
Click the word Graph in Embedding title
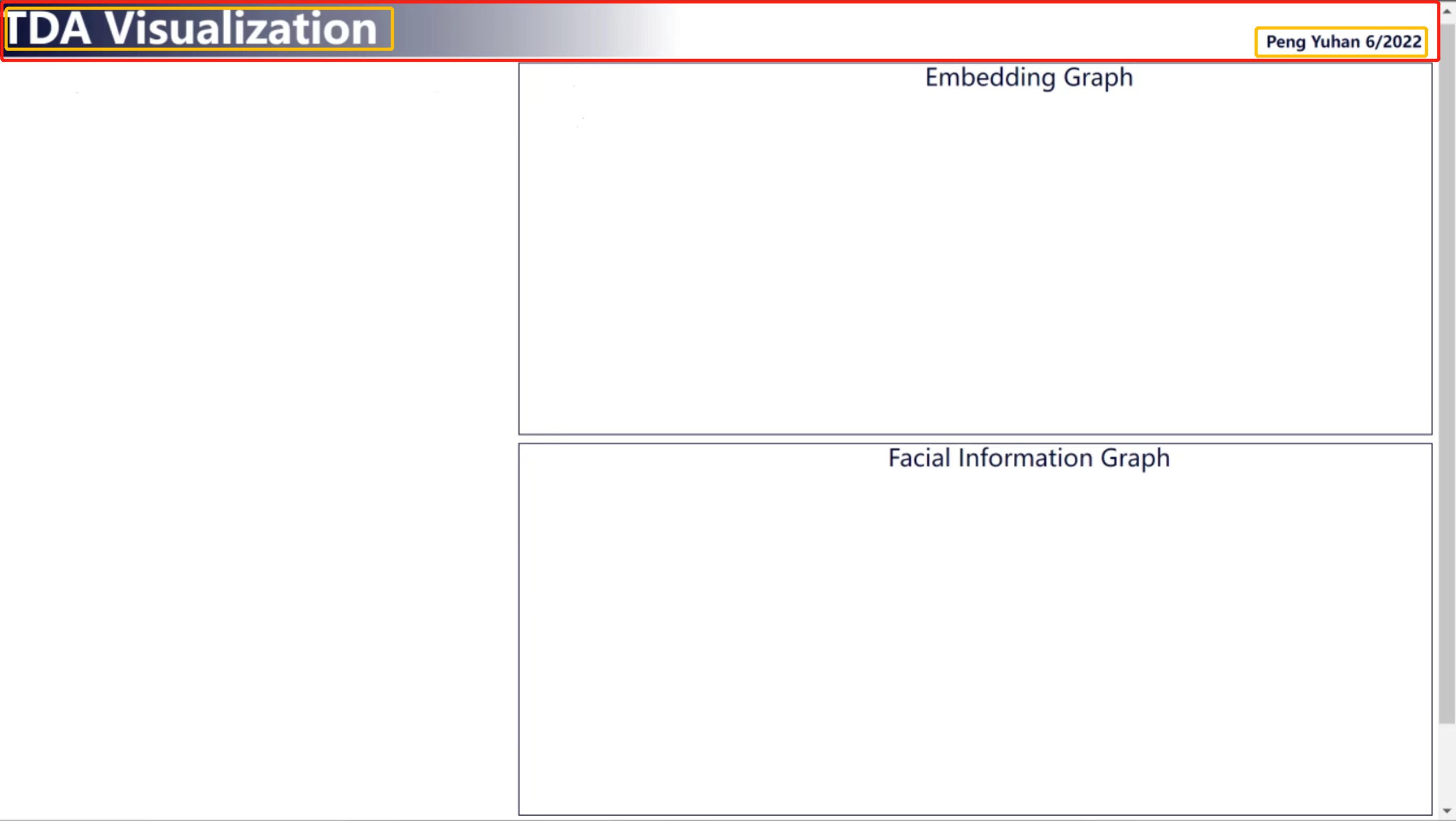[1098, 77]
